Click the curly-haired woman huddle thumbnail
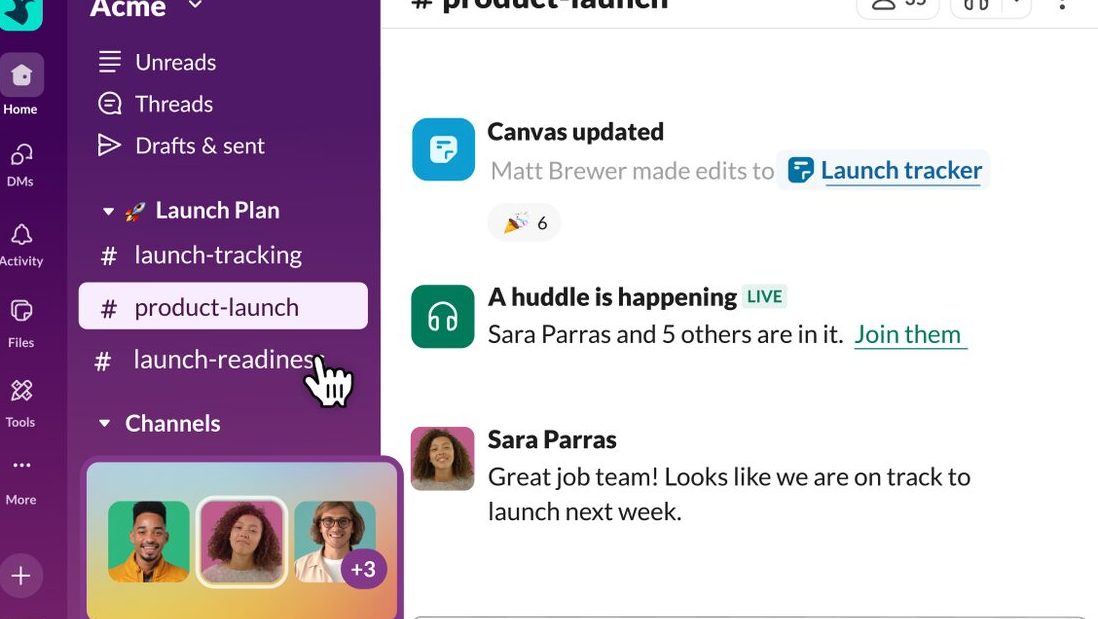Screen dimensions: 1098x619 (242, 541)
